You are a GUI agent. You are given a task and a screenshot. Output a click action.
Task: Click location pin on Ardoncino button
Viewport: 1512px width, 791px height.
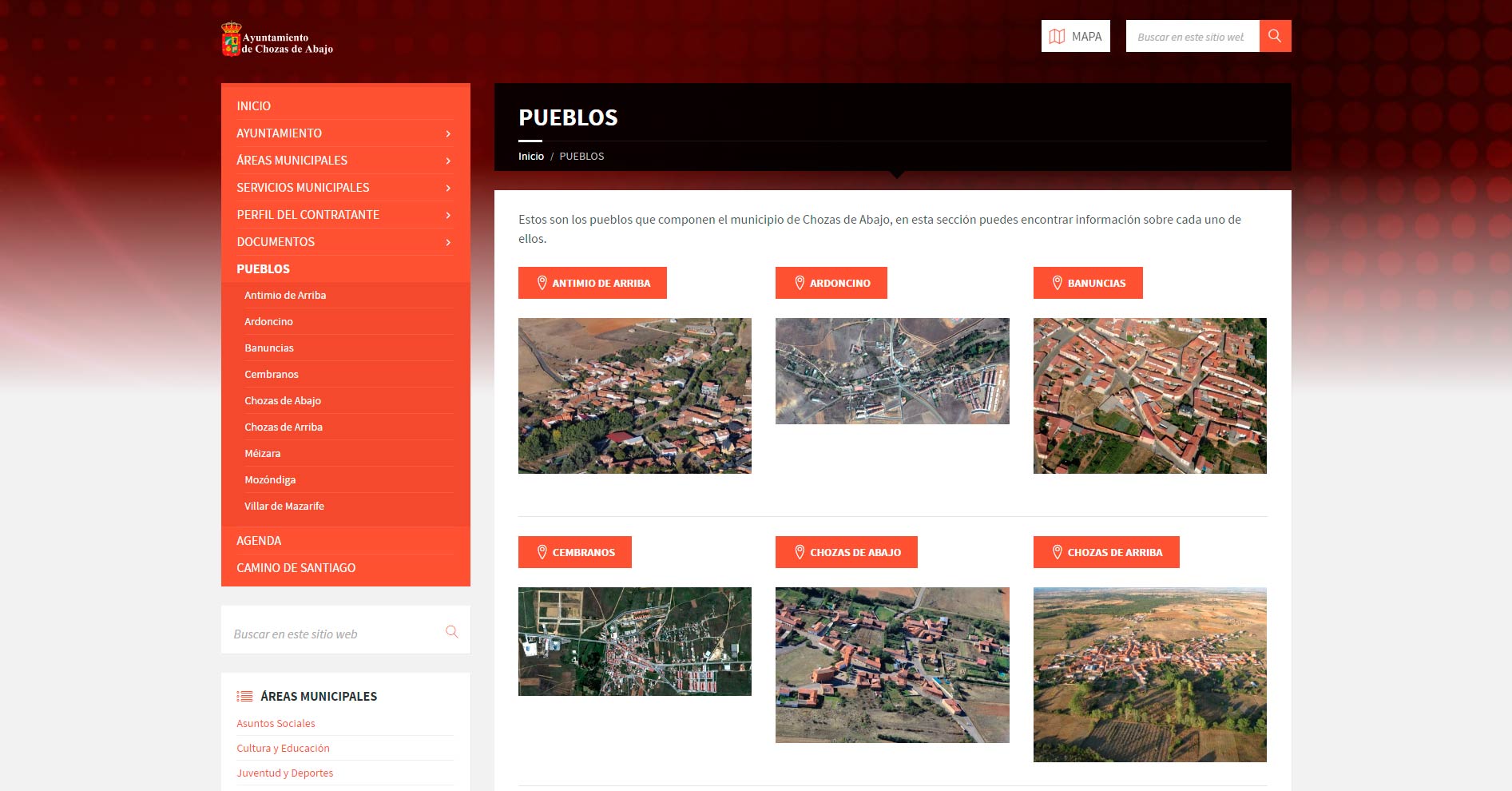click(800, 283)
